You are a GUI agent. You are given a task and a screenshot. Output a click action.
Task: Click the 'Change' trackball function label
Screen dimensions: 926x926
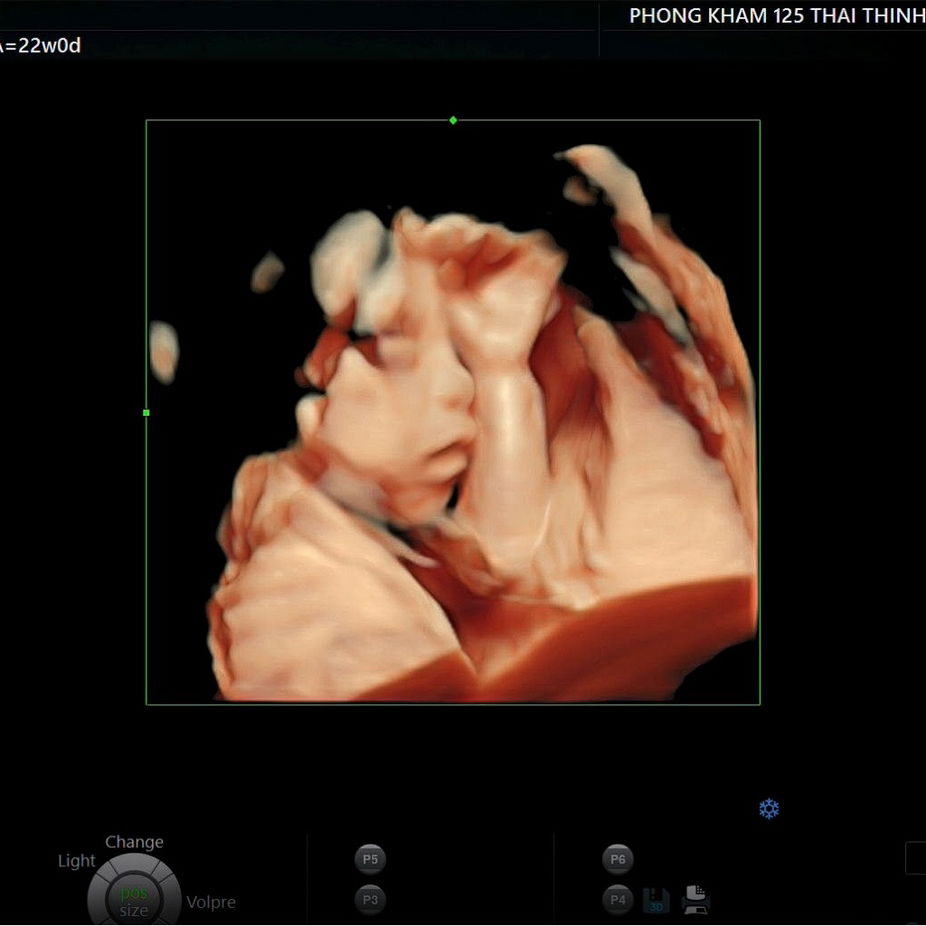[134, 842]
